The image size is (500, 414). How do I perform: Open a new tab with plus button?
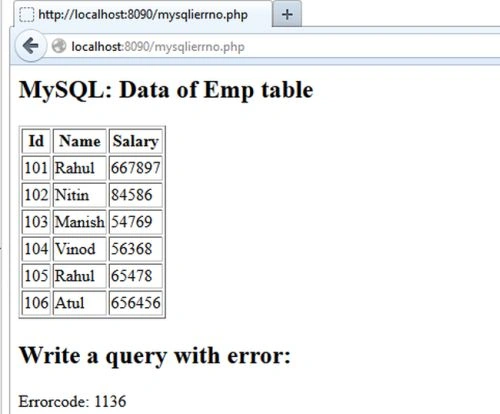(287, 14)
